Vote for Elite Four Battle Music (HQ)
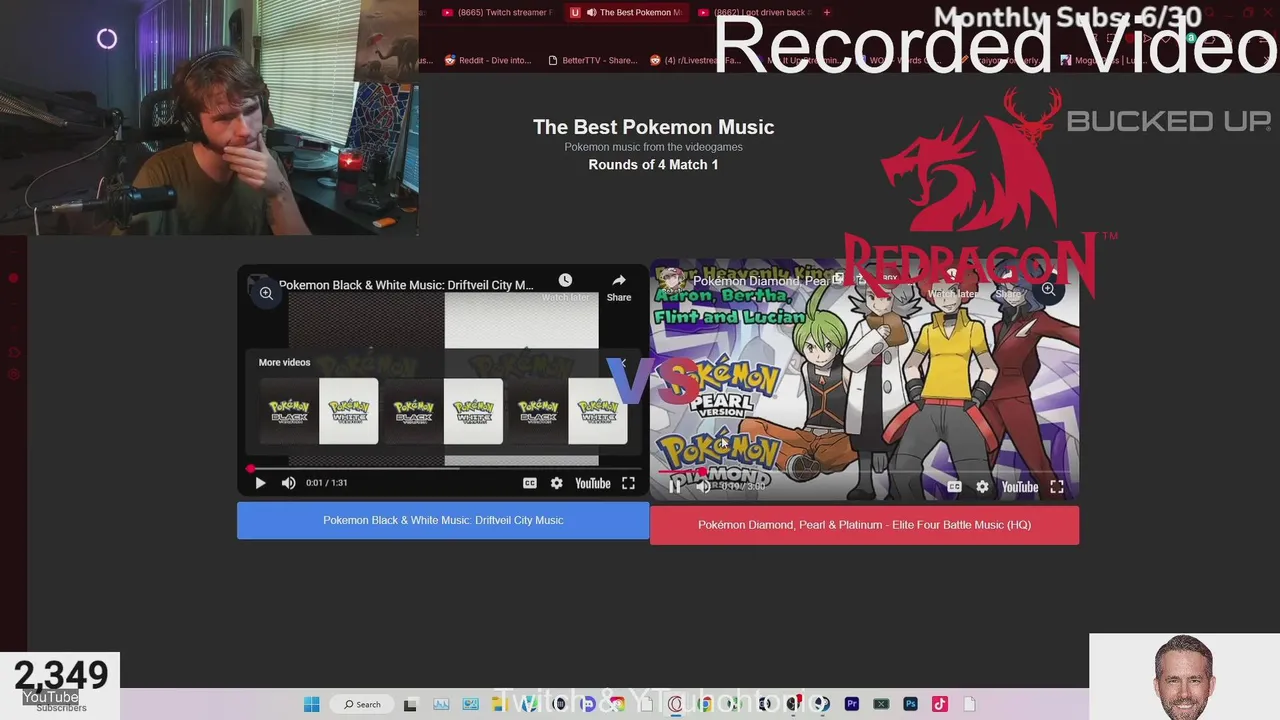The image size is (1280, 720). (x=864, y=525)
